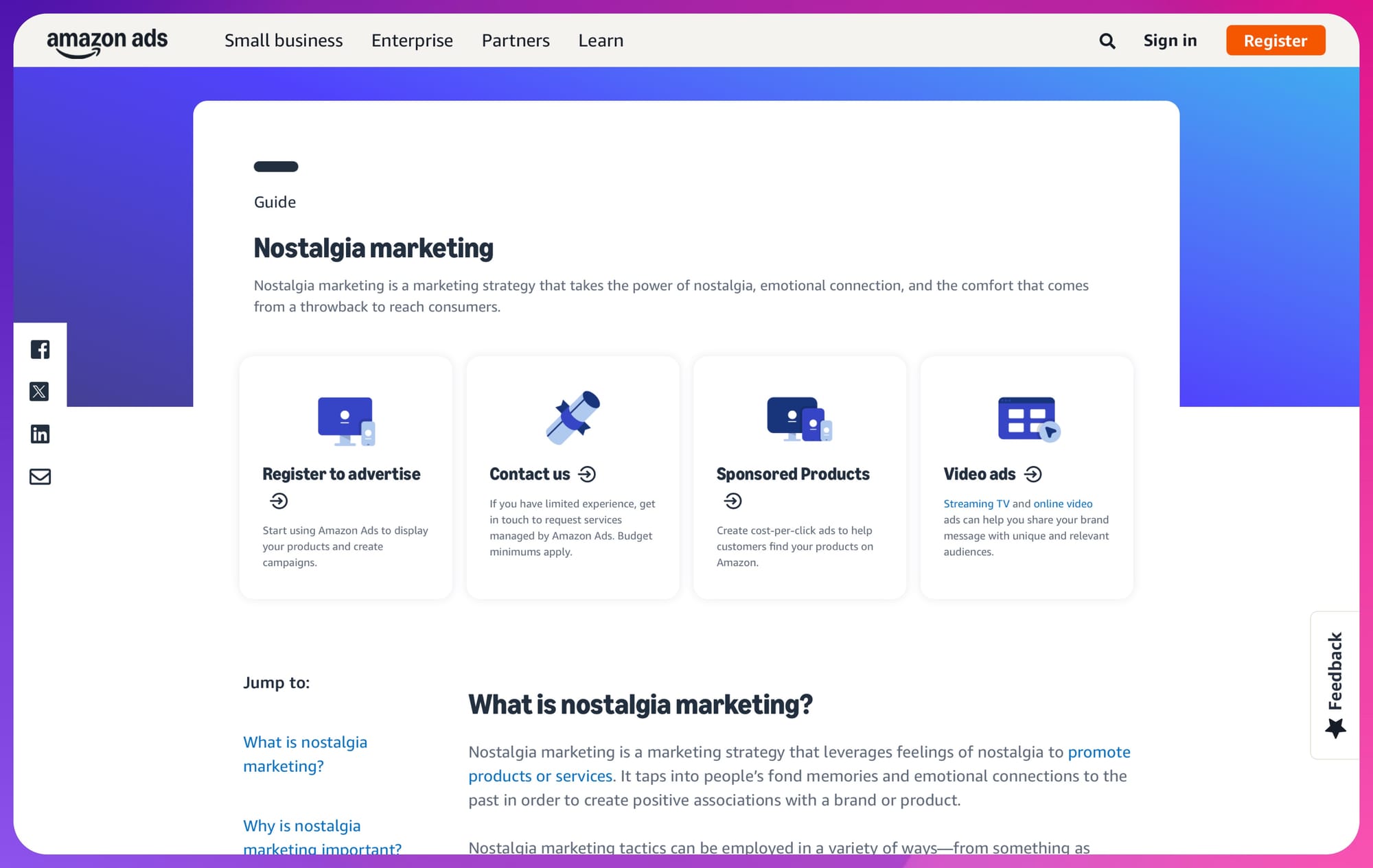
Task: Share the page on X
Action: [x=40, y=392]
